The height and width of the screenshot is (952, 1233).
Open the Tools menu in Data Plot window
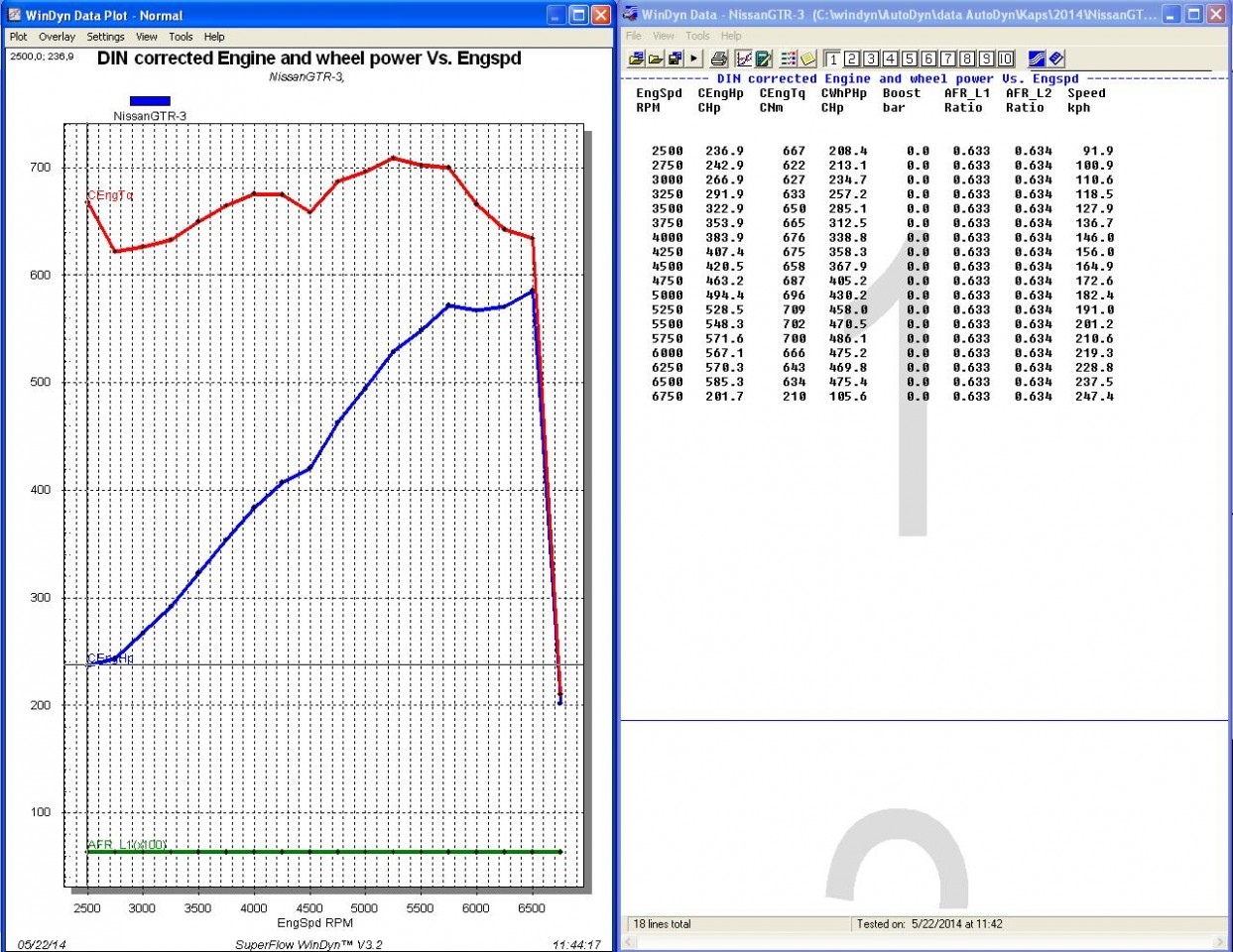click(181, 37)
